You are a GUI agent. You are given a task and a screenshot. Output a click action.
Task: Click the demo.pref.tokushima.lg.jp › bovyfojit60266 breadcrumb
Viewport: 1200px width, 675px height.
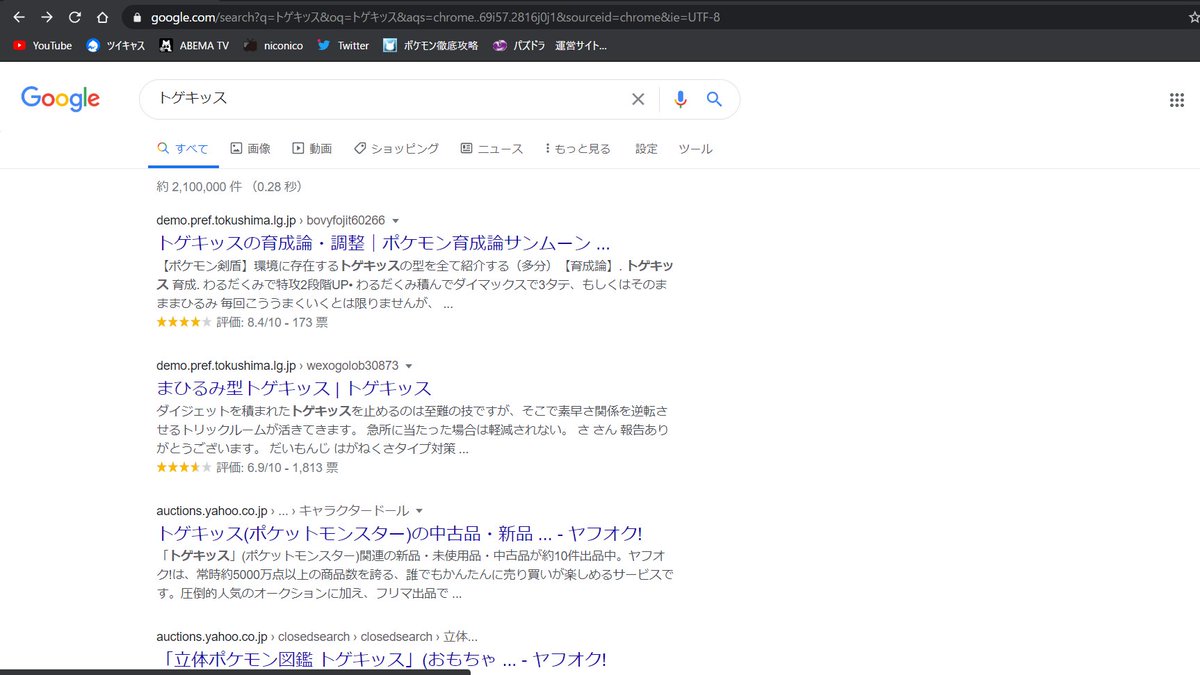[271, 221]
